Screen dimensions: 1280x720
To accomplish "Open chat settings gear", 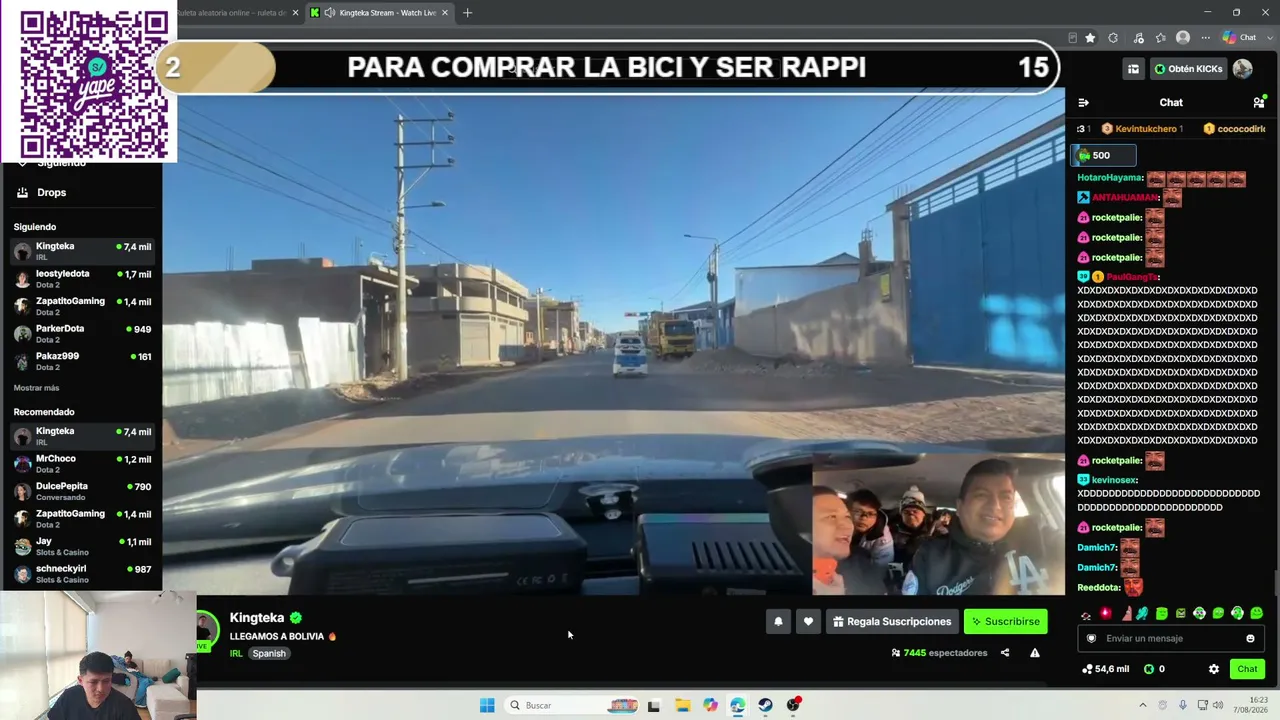I will coord(1214,669).
